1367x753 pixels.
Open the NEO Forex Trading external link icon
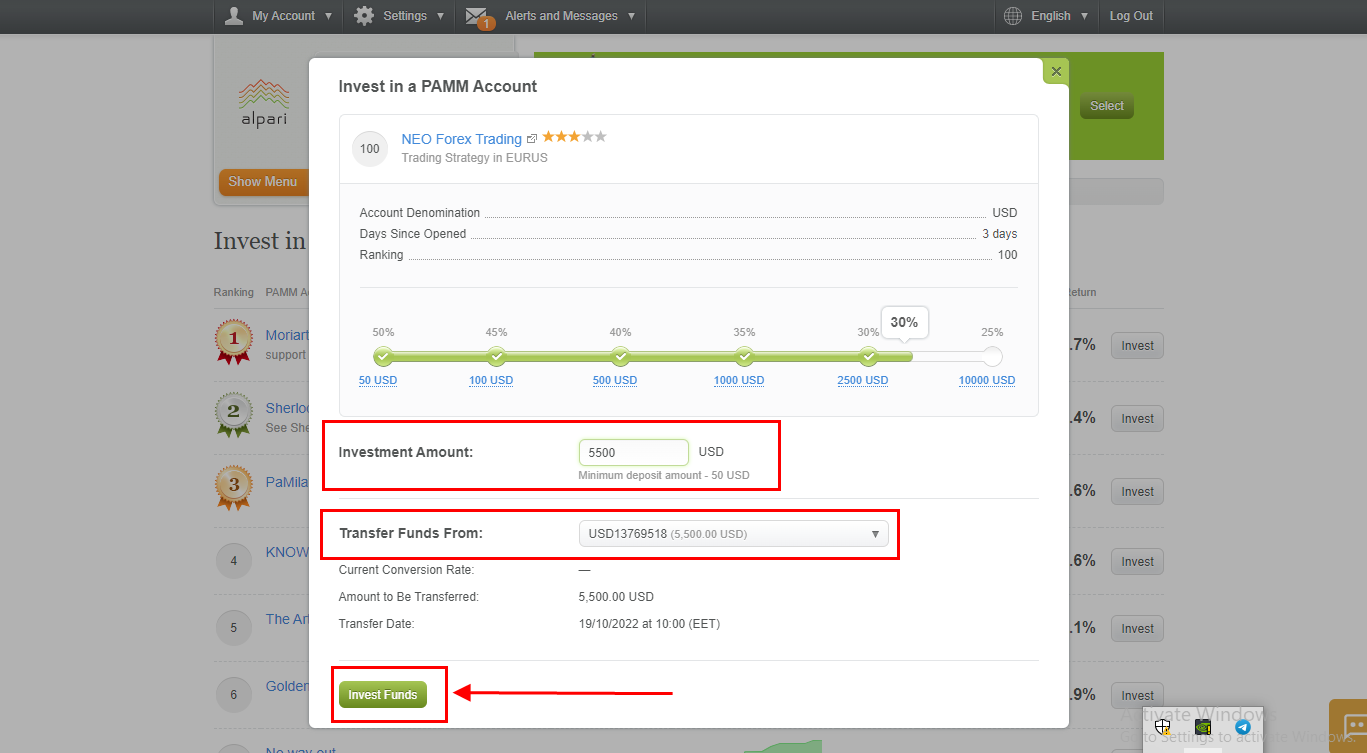(x=532, y=139)
